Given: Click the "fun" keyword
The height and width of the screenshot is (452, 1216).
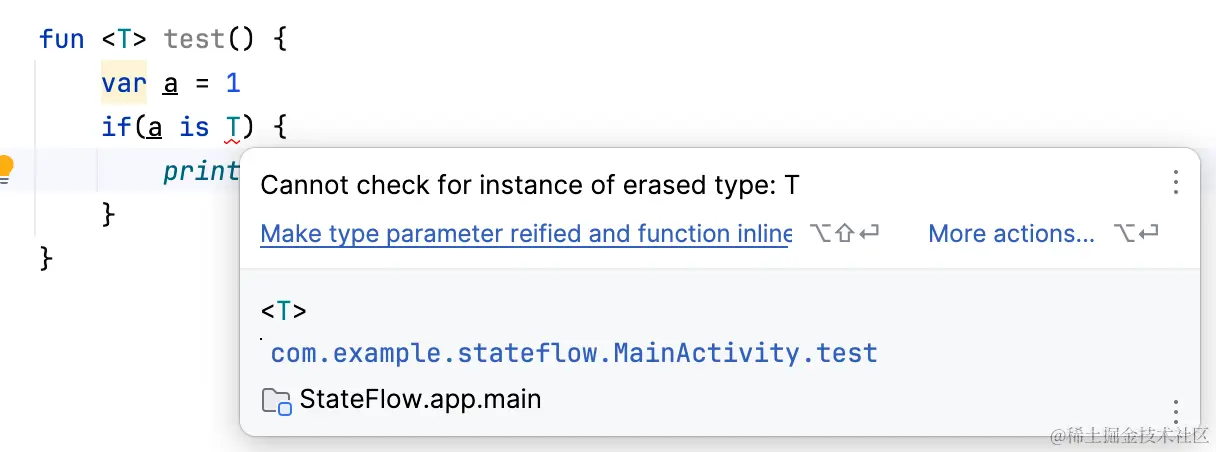Looking at the screenshot, I should [x=62, y=40].
